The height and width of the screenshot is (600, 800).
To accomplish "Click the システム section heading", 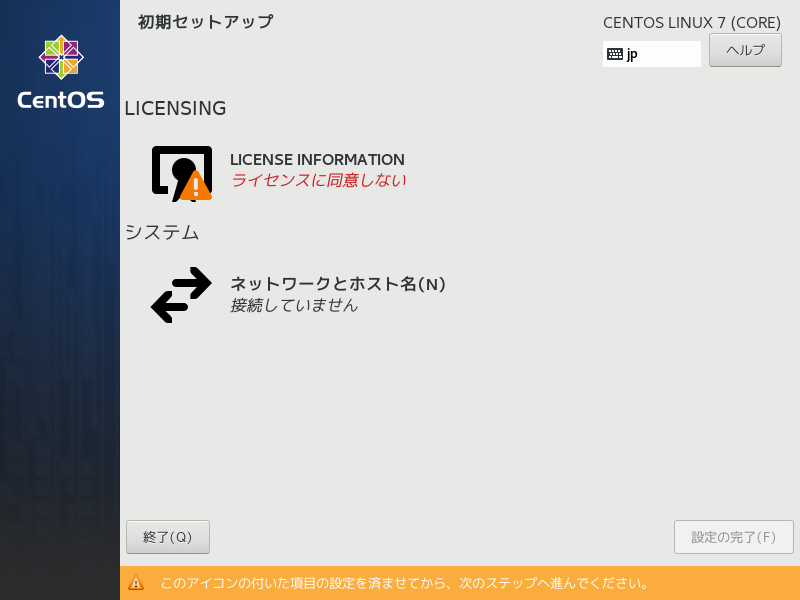I will tap(162, 233).
